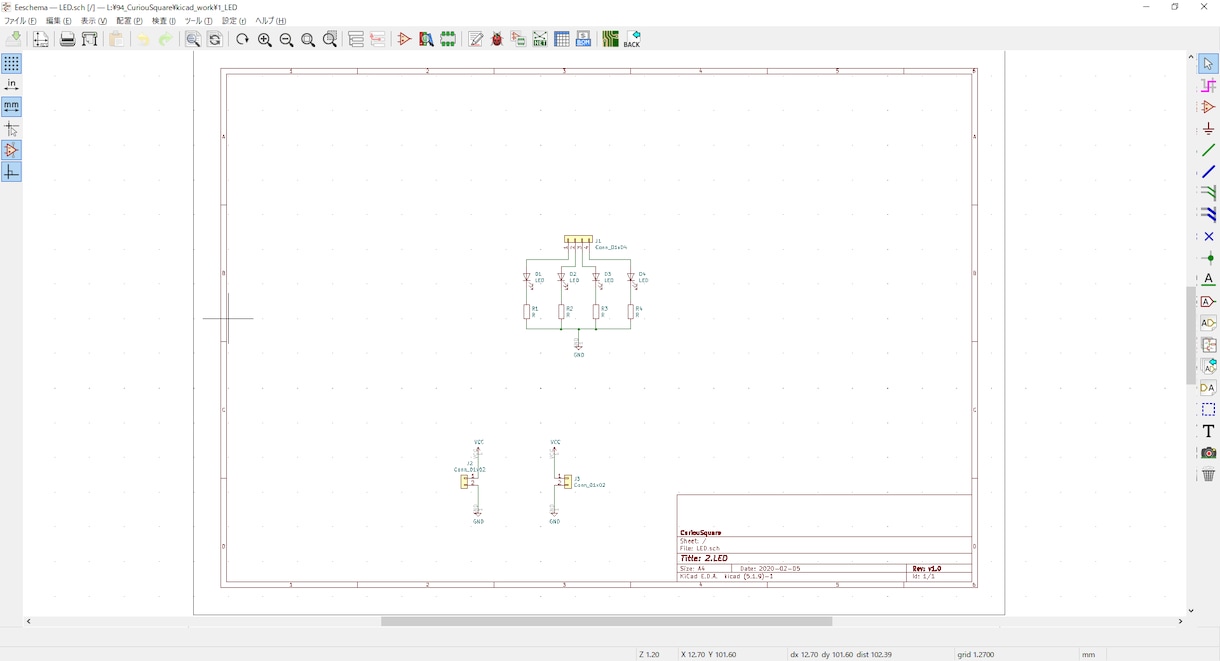Choose the net label tool

coord(1208,280)
